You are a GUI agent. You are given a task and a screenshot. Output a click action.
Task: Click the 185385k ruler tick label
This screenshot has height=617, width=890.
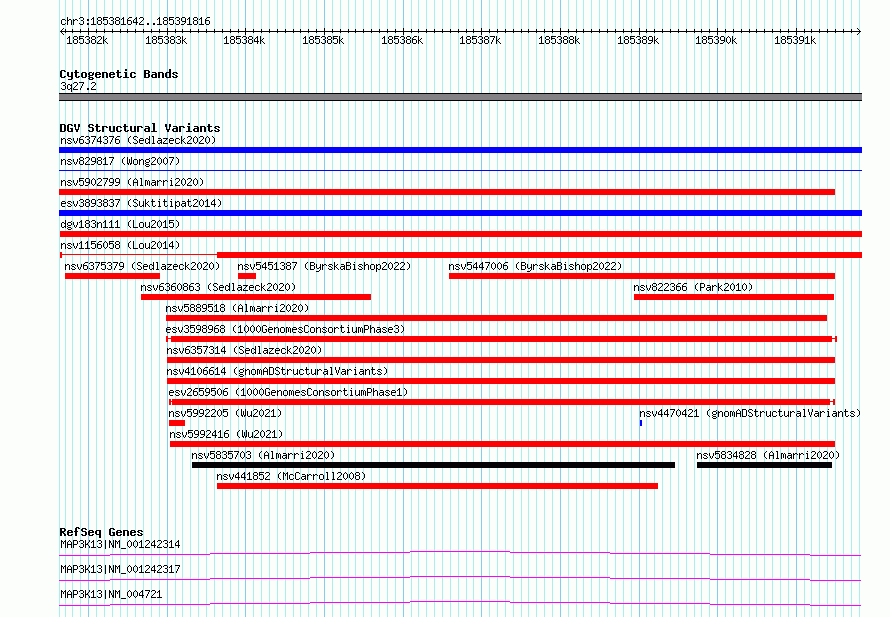point(323,40)
